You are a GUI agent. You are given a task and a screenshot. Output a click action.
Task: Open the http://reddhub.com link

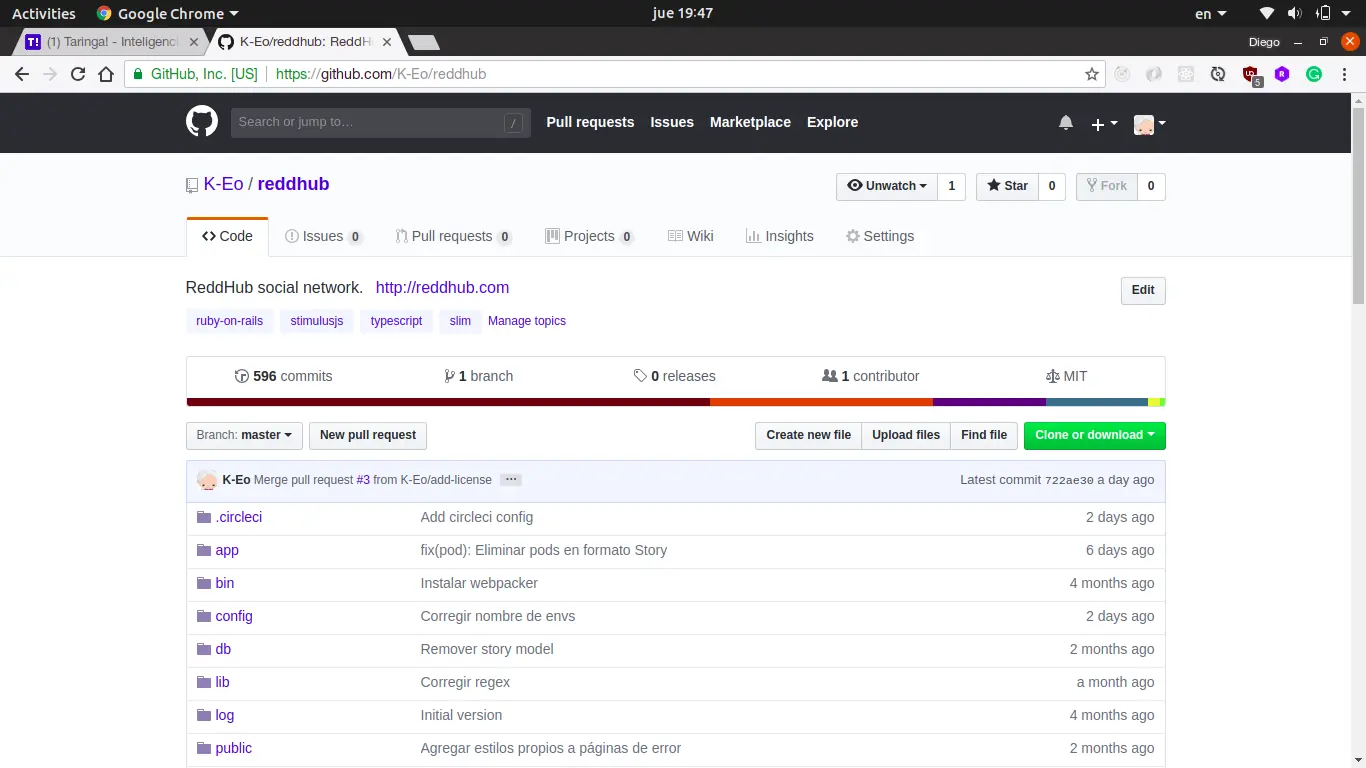click(442, 287)
